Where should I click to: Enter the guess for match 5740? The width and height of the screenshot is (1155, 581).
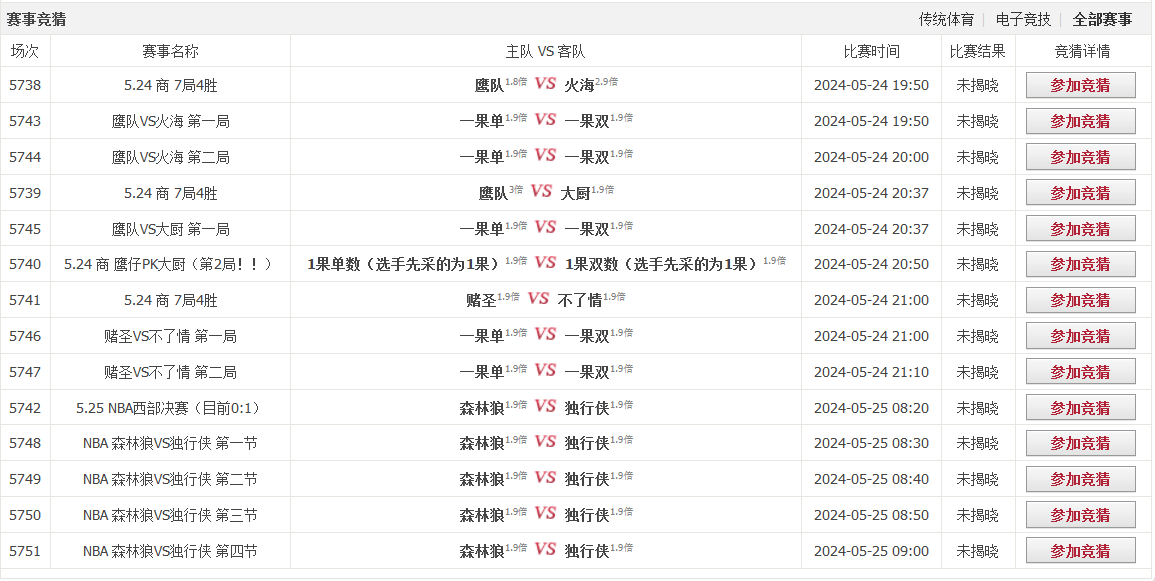point(1080,265)
